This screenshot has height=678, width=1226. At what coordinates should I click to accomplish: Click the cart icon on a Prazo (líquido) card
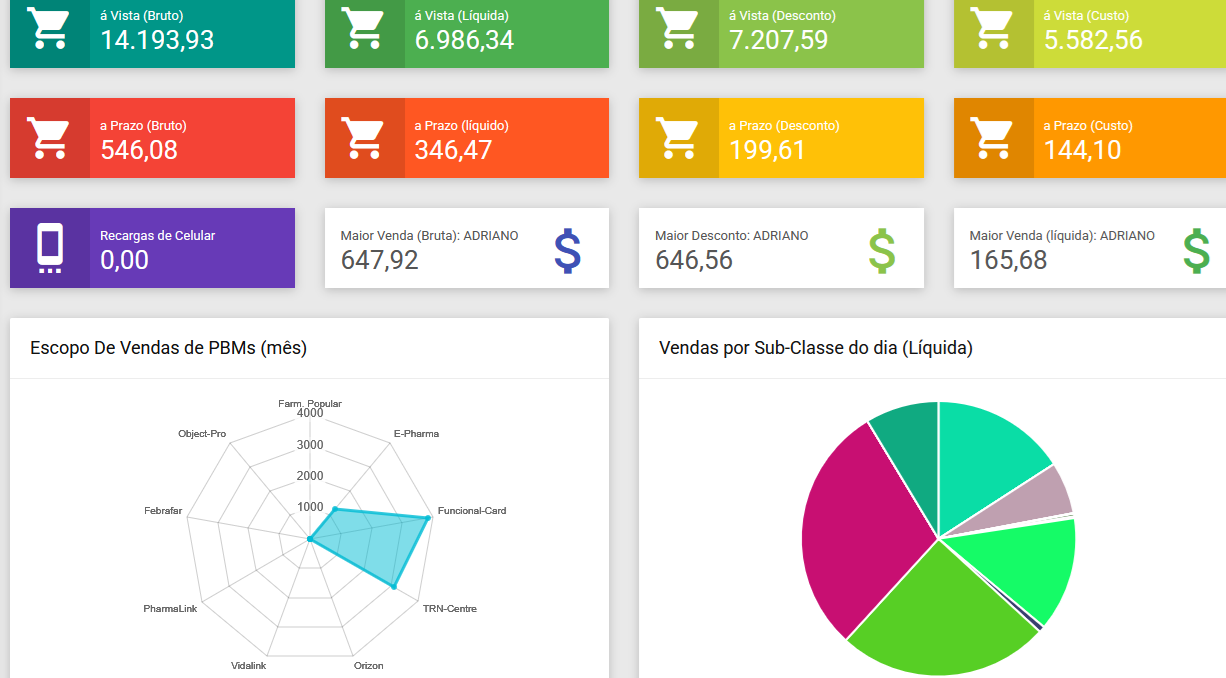[364, 138]
